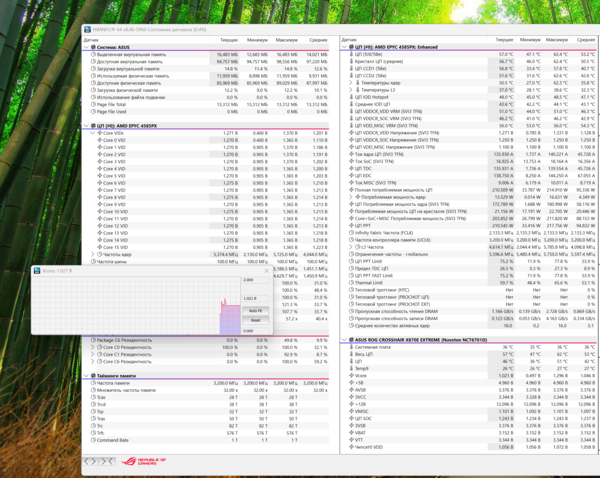
Task: Click the thermometer icon beside Системная плата
Action: point(351,347)
